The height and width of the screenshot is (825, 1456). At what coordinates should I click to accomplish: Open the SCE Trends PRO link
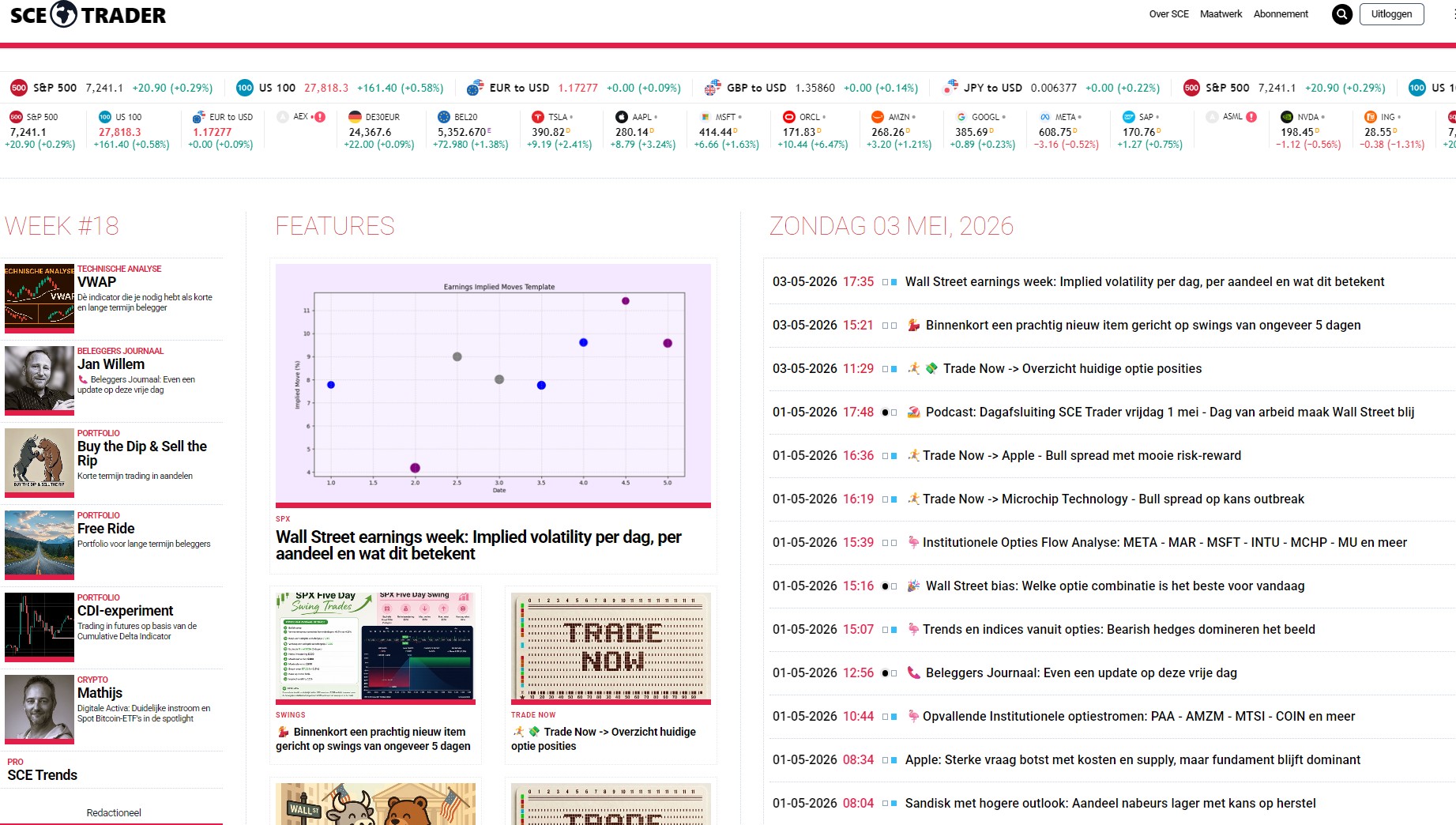point(43,775)
